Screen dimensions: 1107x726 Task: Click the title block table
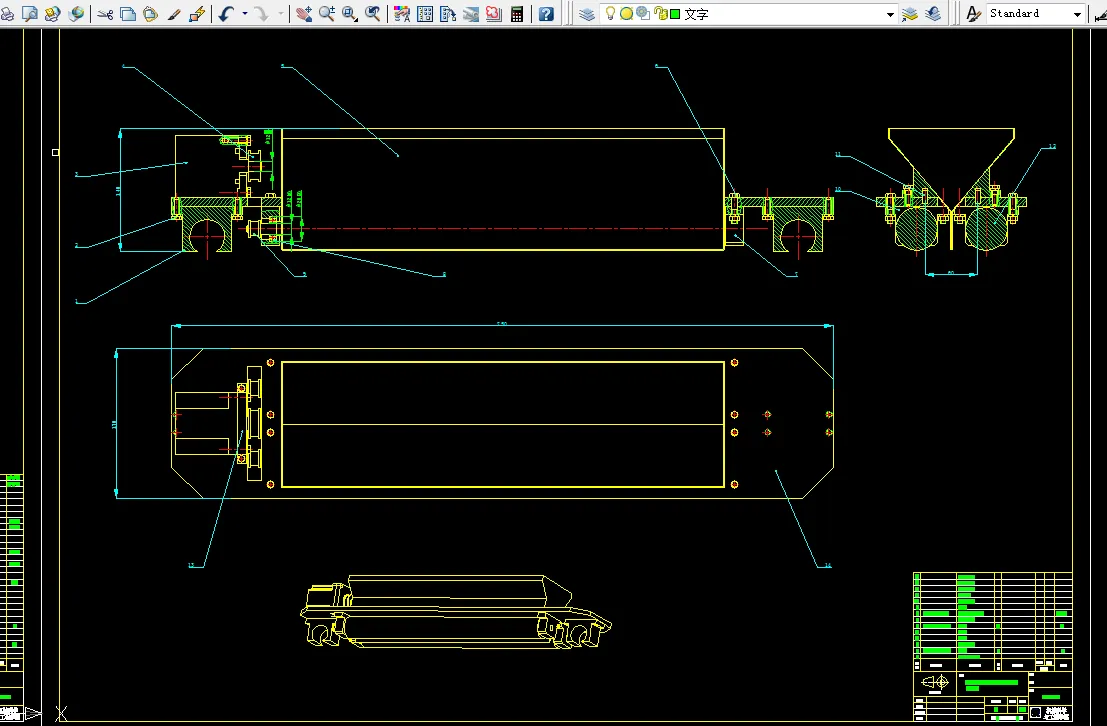click(x=993, y=646)
